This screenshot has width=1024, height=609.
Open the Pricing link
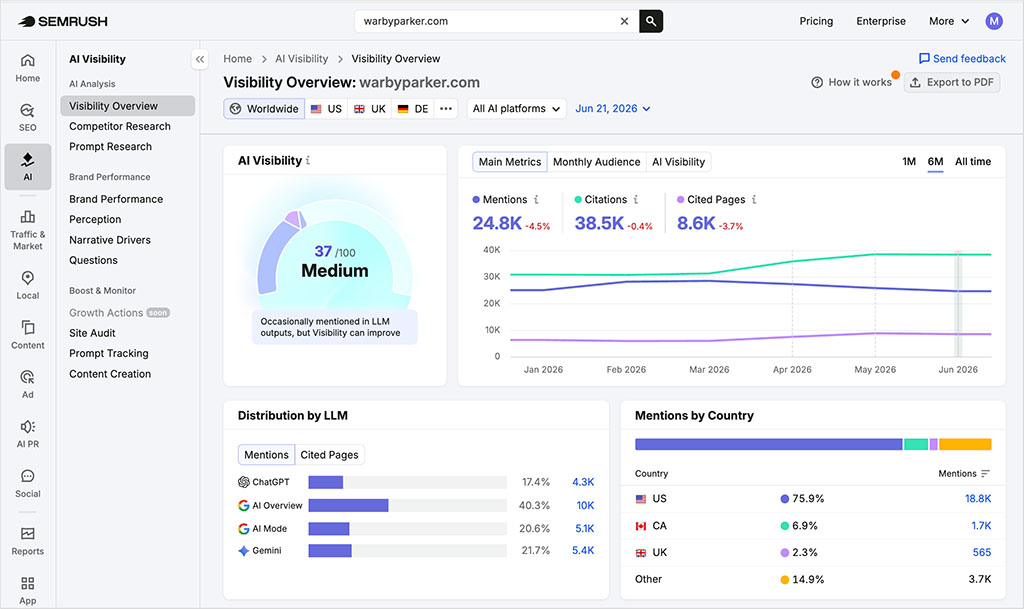coord(816,22)
